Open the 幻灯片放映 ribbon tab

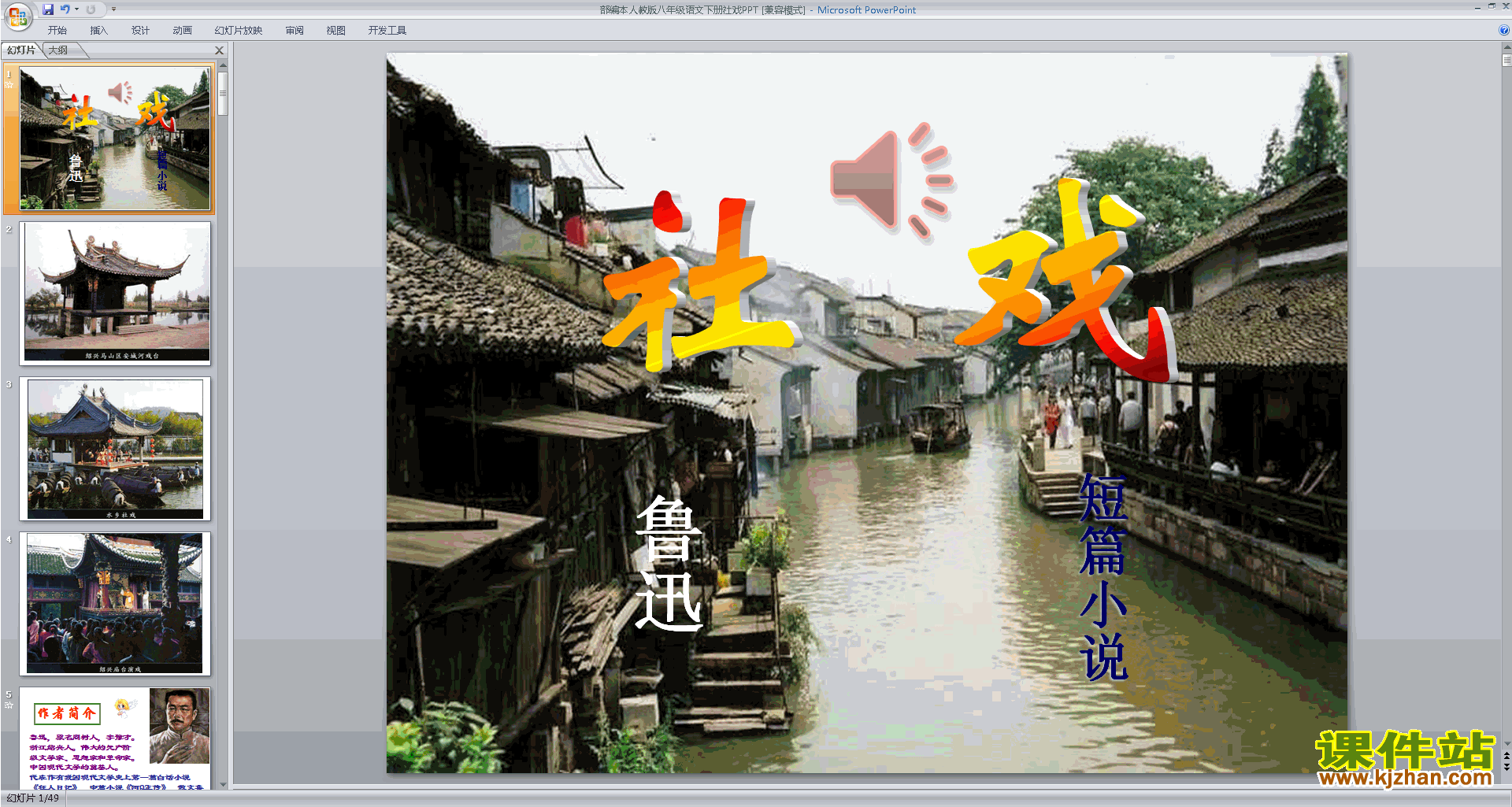pyautogui.click(x=239, y=31)
